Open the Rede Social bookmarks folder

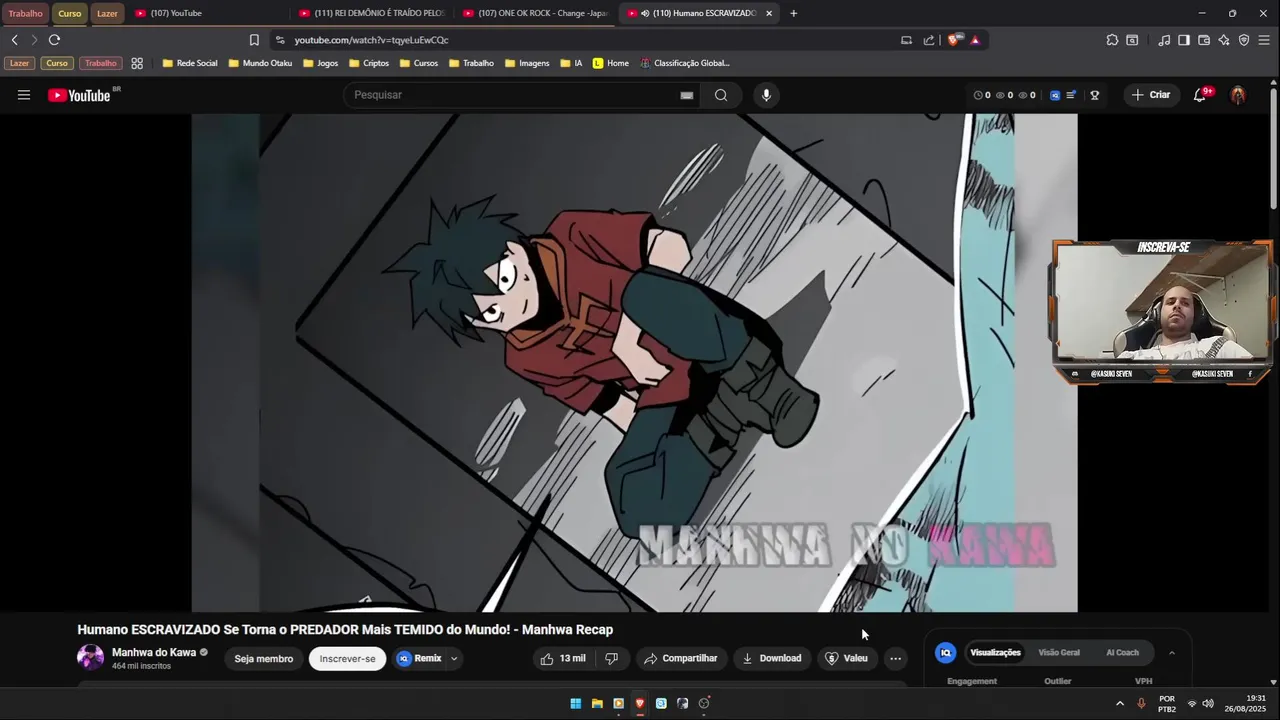(190, 63)
